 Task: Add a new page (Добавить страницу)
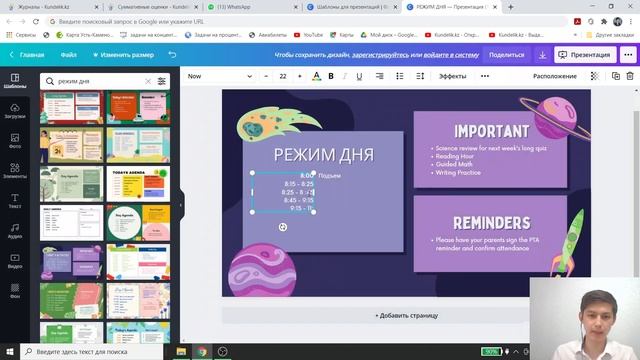tap(407, 316)
